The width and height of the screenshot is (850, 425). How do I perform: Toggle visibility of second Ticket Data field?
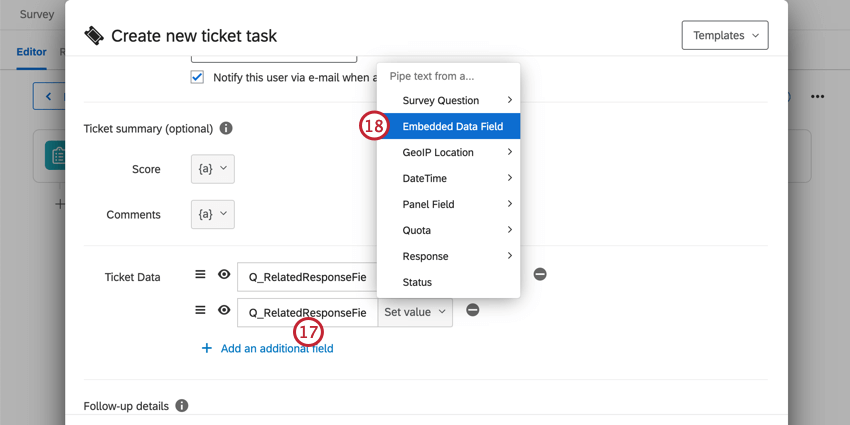[x=224, y=311]
